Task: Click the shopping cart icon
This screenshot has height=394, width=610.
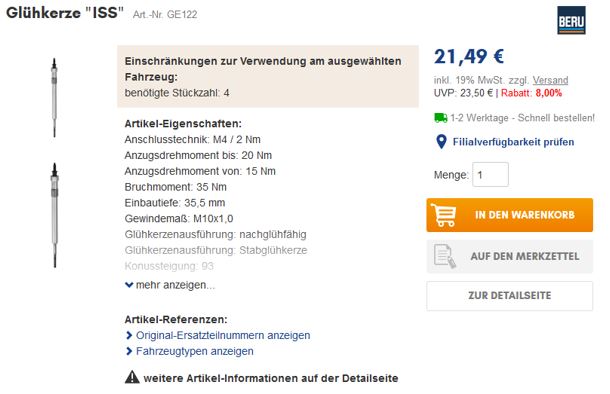Action: (x=443, y=215)
